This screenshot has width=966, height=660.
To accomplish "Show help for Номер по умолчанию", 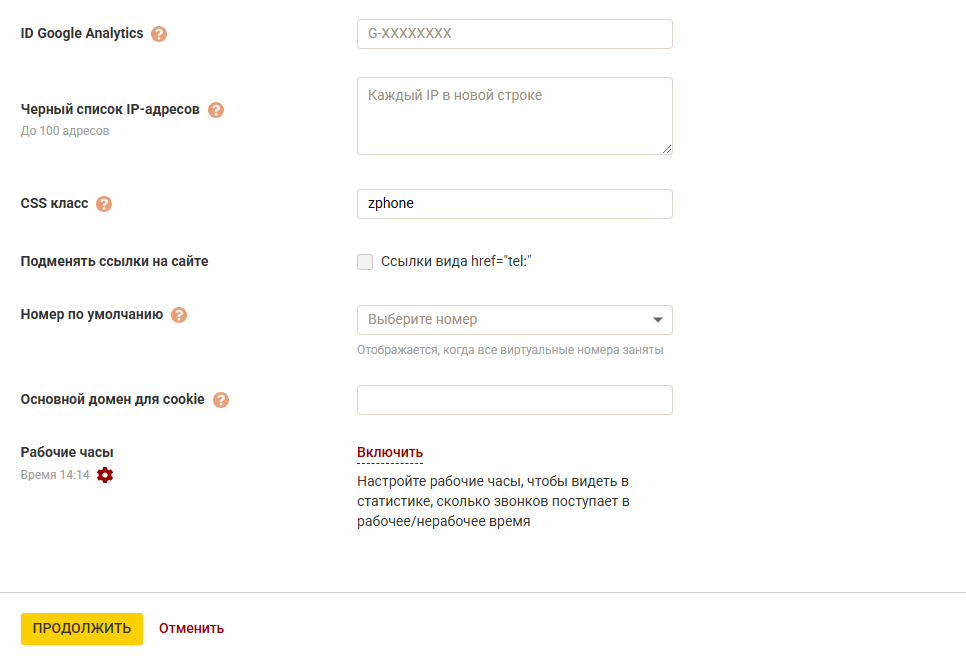I will [179, 315].
